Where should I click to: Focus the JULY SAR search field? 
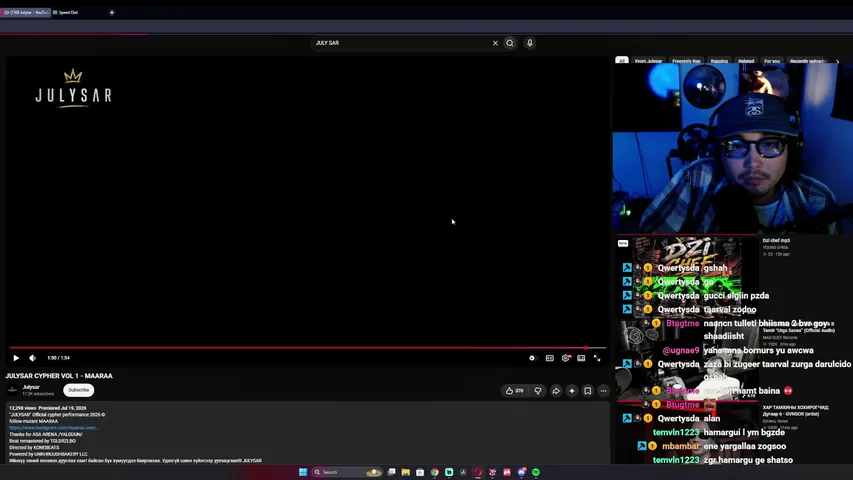tap(401, 43)
